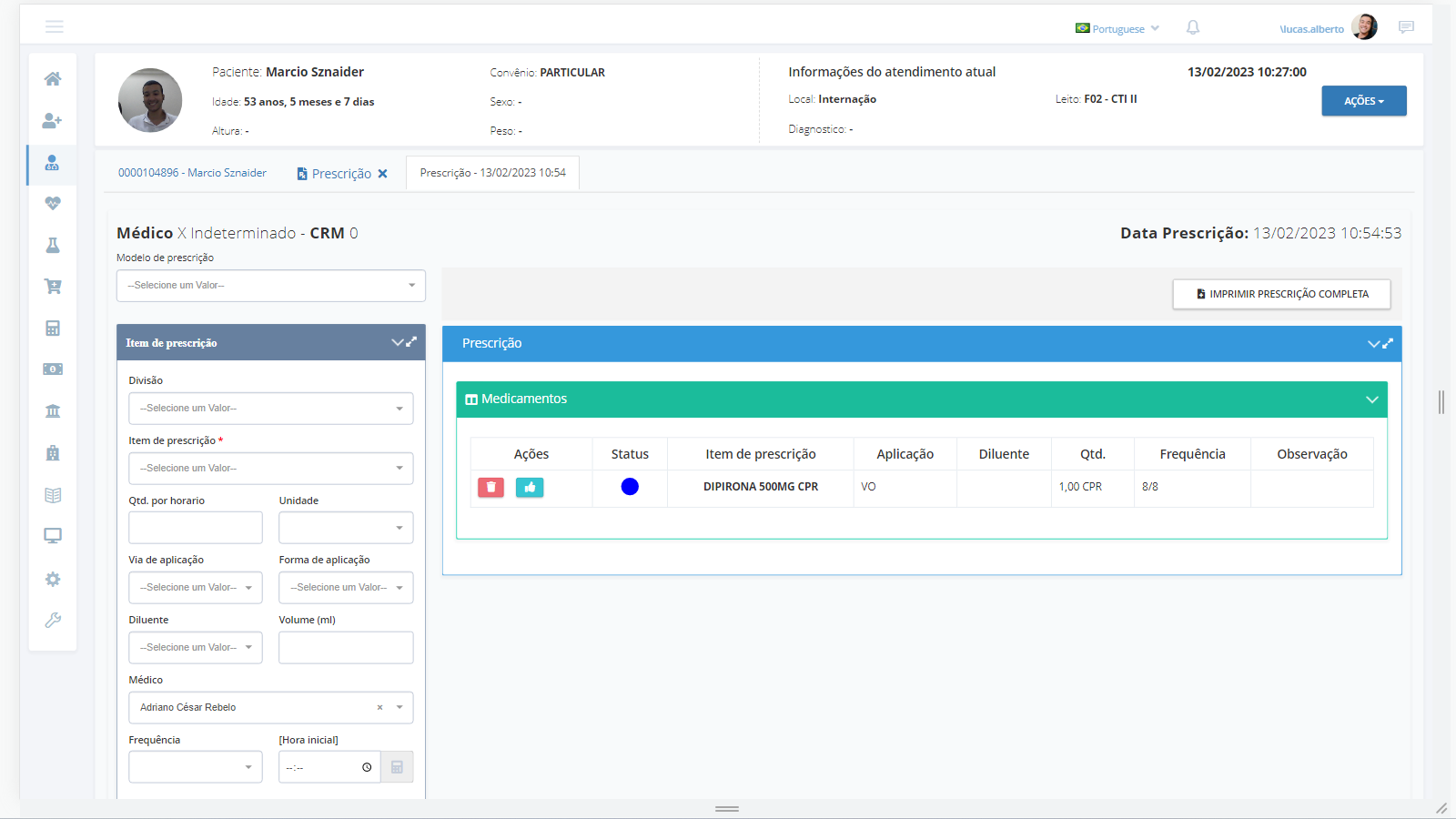Open the laboratory flask sidebar icon

coord(53,246)
